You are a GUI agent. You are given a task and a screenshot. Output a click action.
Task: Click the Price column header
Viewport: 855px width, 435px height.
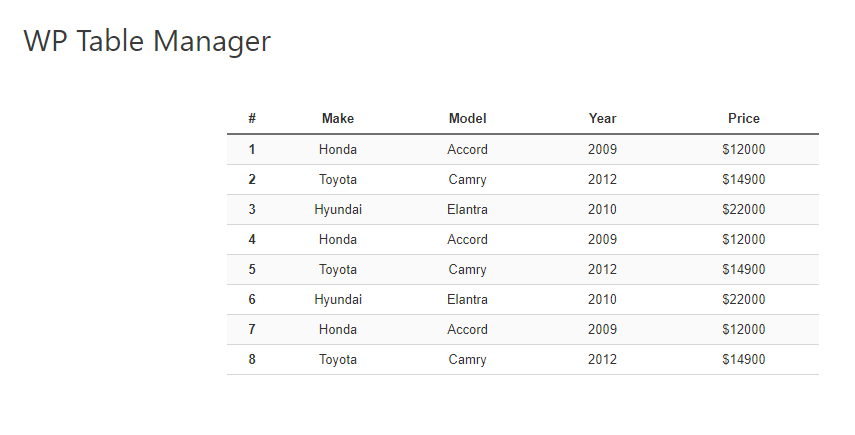(743, 118)
